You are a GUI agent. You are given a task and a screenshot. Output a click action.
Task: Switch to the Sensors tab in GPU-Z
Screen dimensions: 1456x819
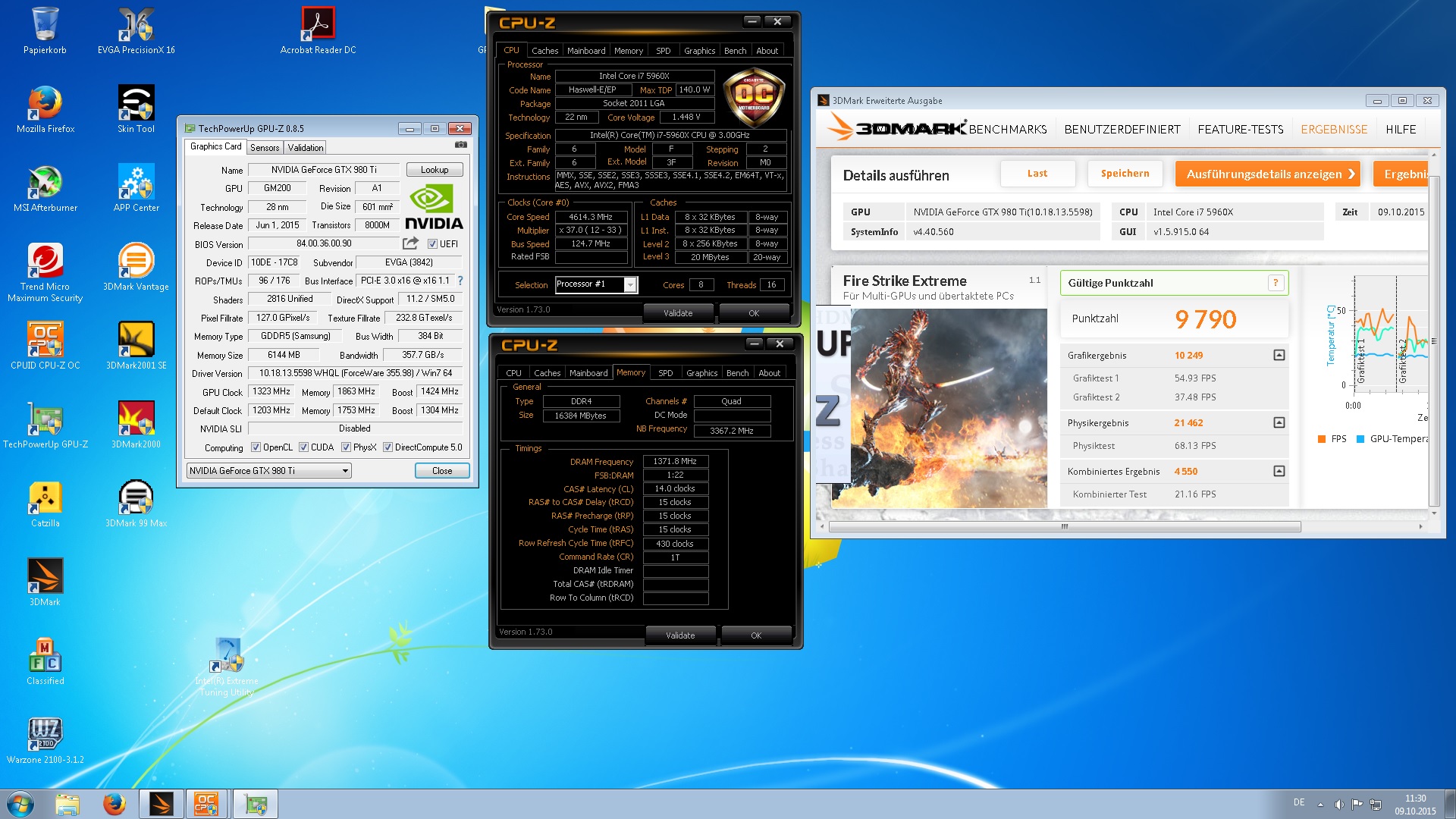click(265, 148)
